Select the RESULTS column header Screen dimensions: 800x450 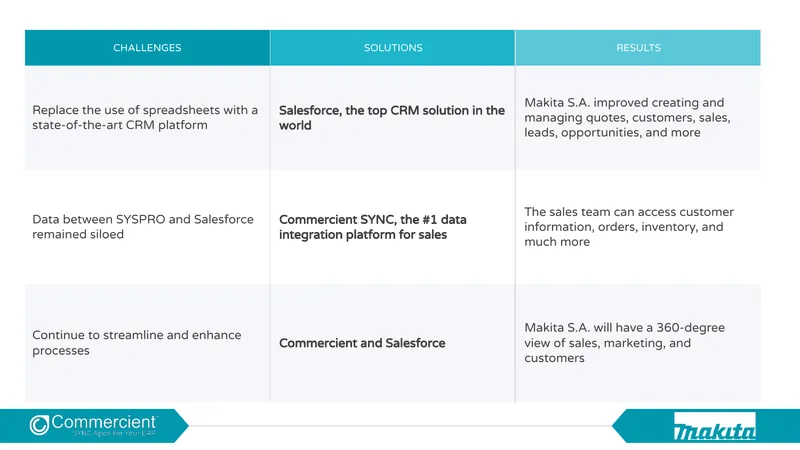pos(638,47)
